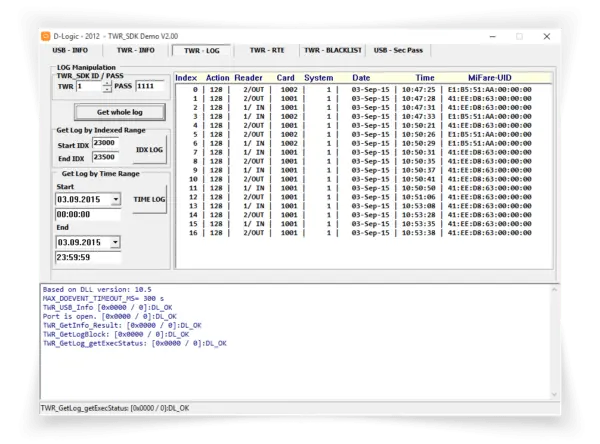Select log row with time 10:50:50

[x=362, y=188]
